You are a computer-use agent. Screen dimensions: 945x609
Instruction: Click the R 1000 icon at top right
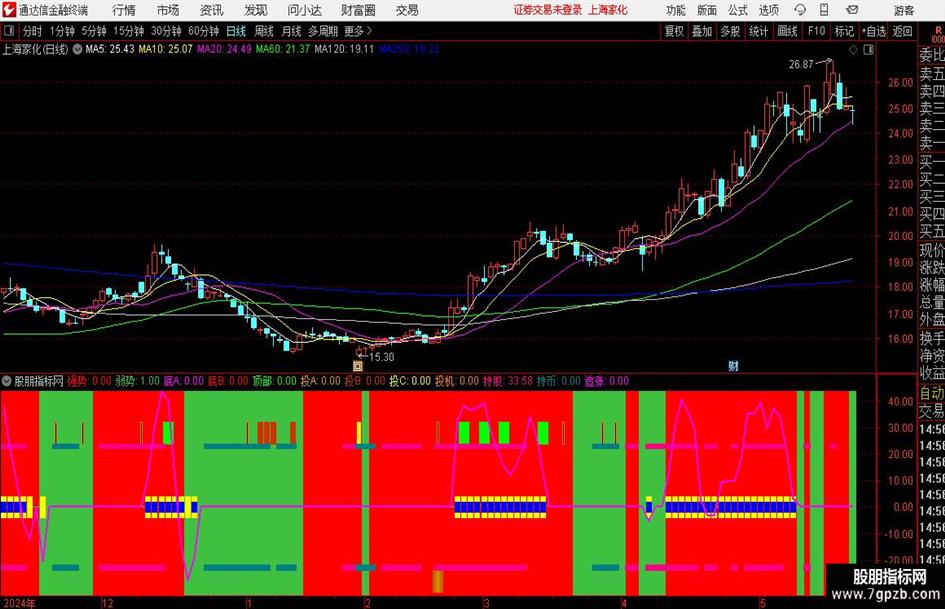click(938, 34)
